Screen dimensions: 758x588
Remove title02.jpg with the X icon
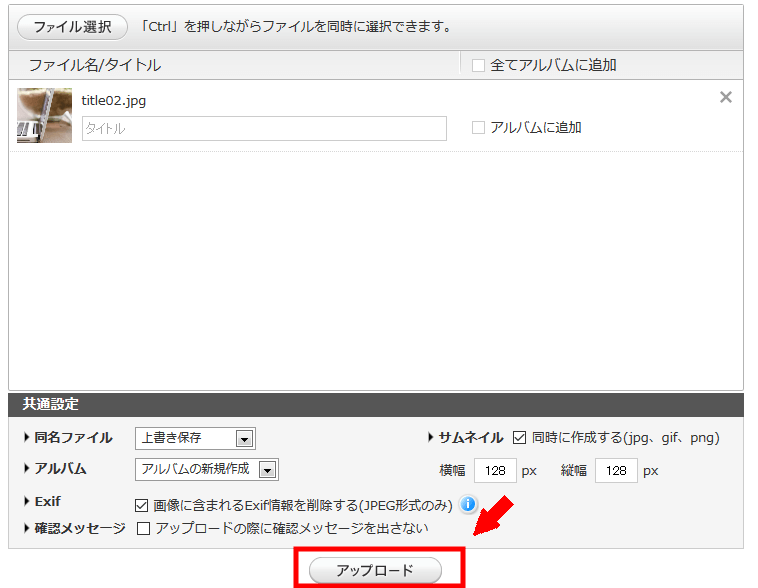pos(726,97)
